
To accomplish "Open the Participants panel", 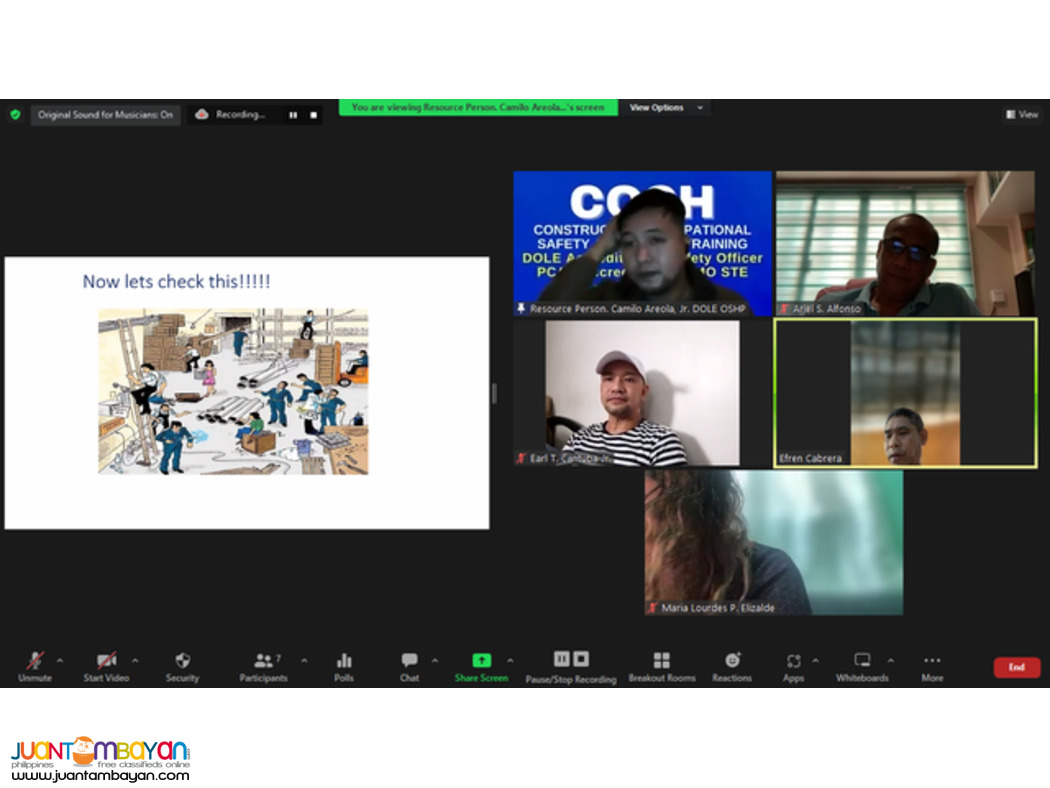I will pyautogui.click(x=262, y=661).
